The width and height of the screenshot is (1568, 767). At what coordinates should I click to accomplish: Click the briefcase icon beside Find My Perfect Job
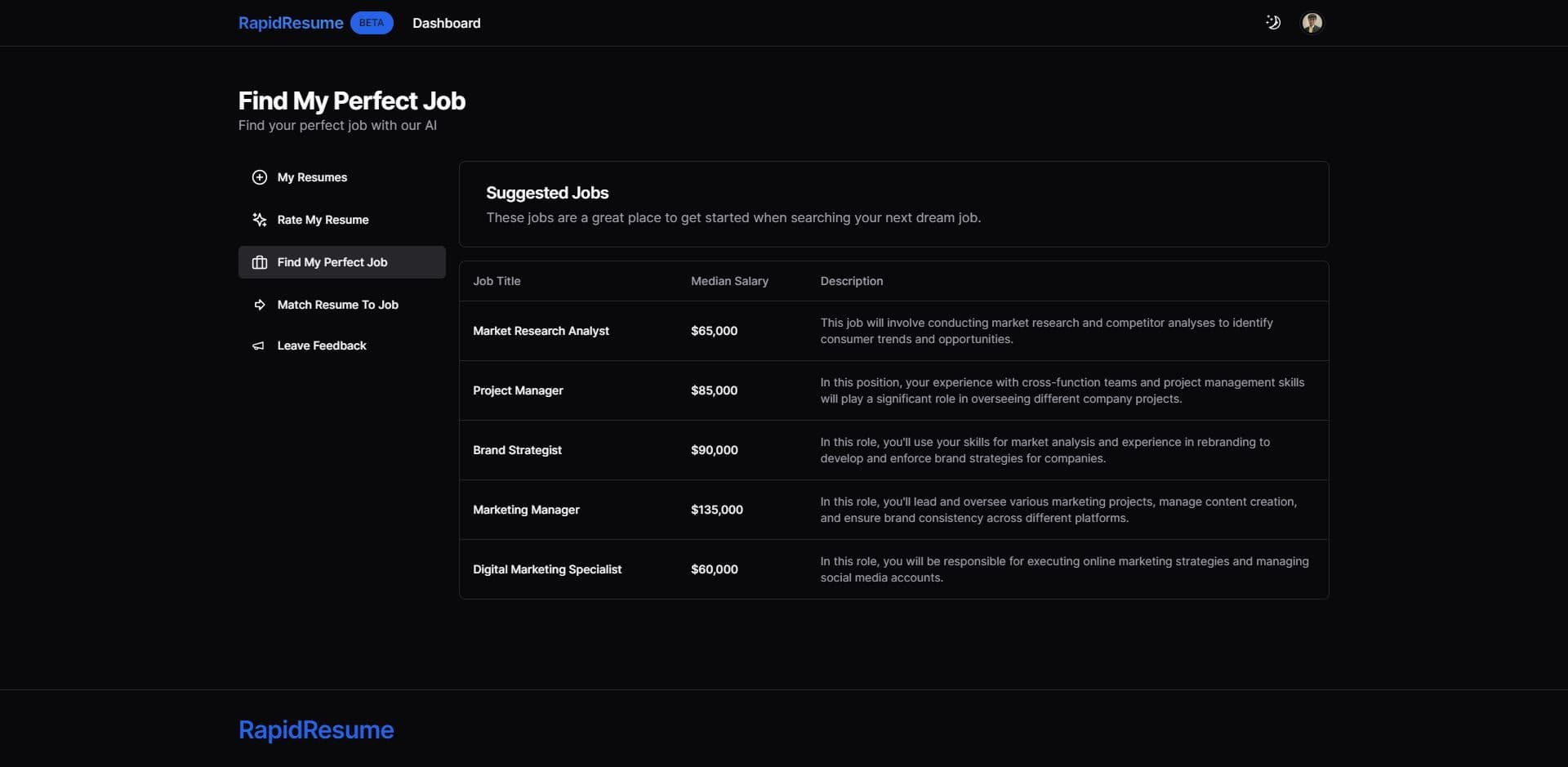click(259, 262)
